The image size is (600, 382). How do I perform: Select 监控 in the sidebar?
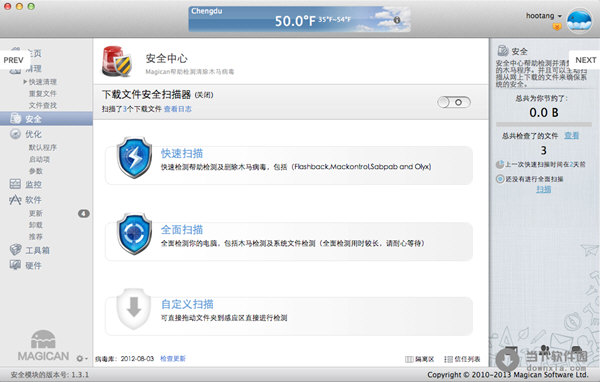[33, 184]
